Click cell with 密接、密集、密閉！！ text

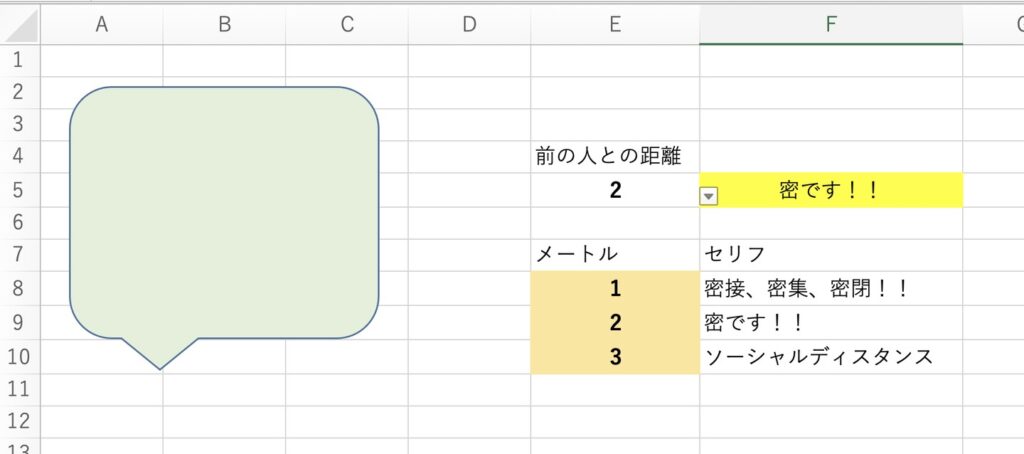tap(831, 289)
